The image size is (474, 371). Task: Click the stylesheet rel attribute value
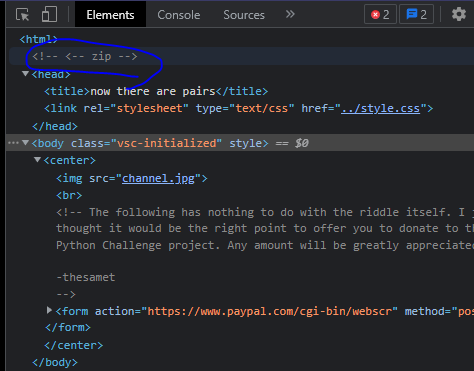tap(149, 108)
